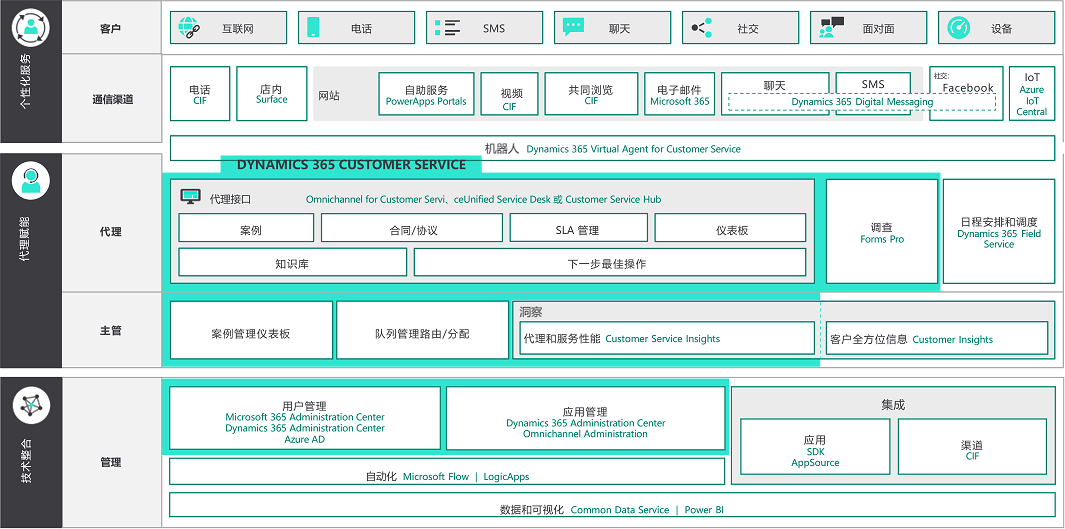Click the phone icon beside 电话
The height and width of the screenshot is (529, 1065).
(x=313, y=28)
